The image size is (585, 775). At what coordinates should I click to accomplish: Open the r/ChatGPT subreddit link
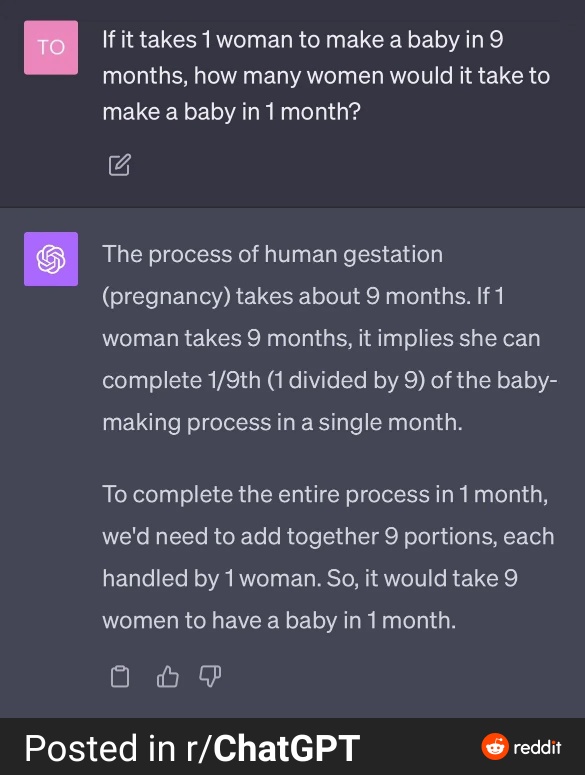[273, 748]
